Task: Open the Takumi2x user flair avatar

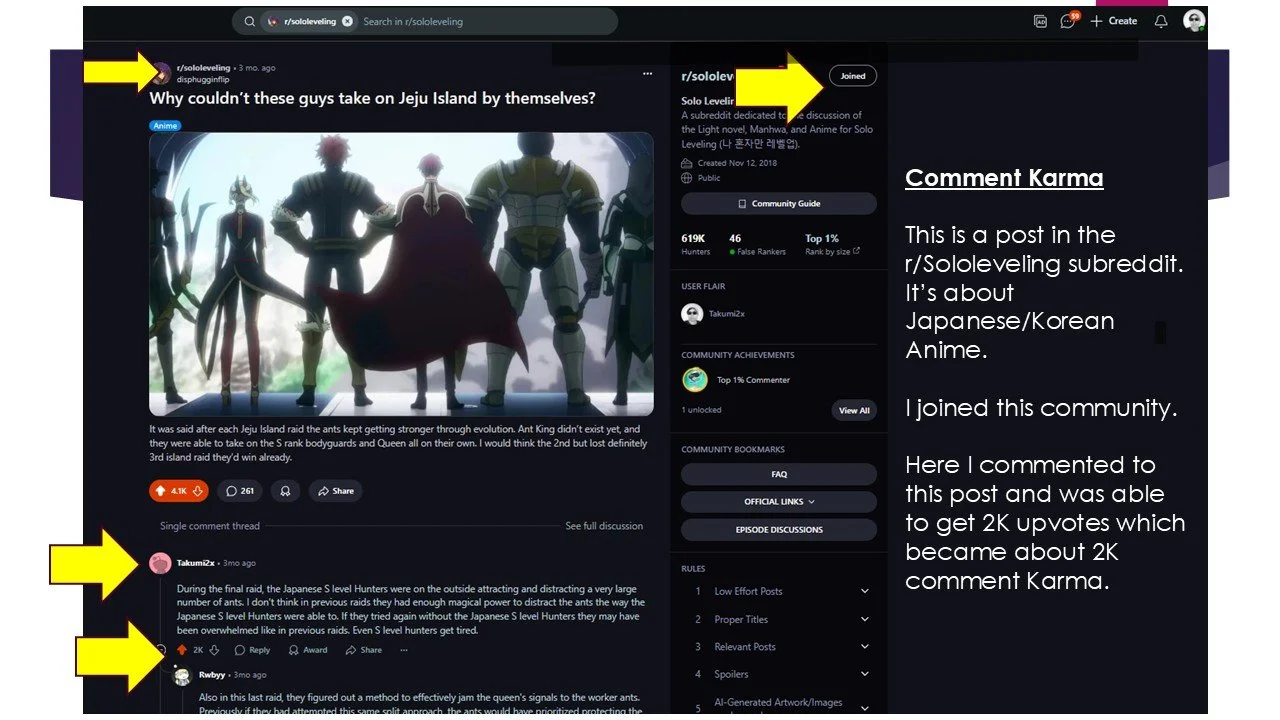Action: coord(692,313)
